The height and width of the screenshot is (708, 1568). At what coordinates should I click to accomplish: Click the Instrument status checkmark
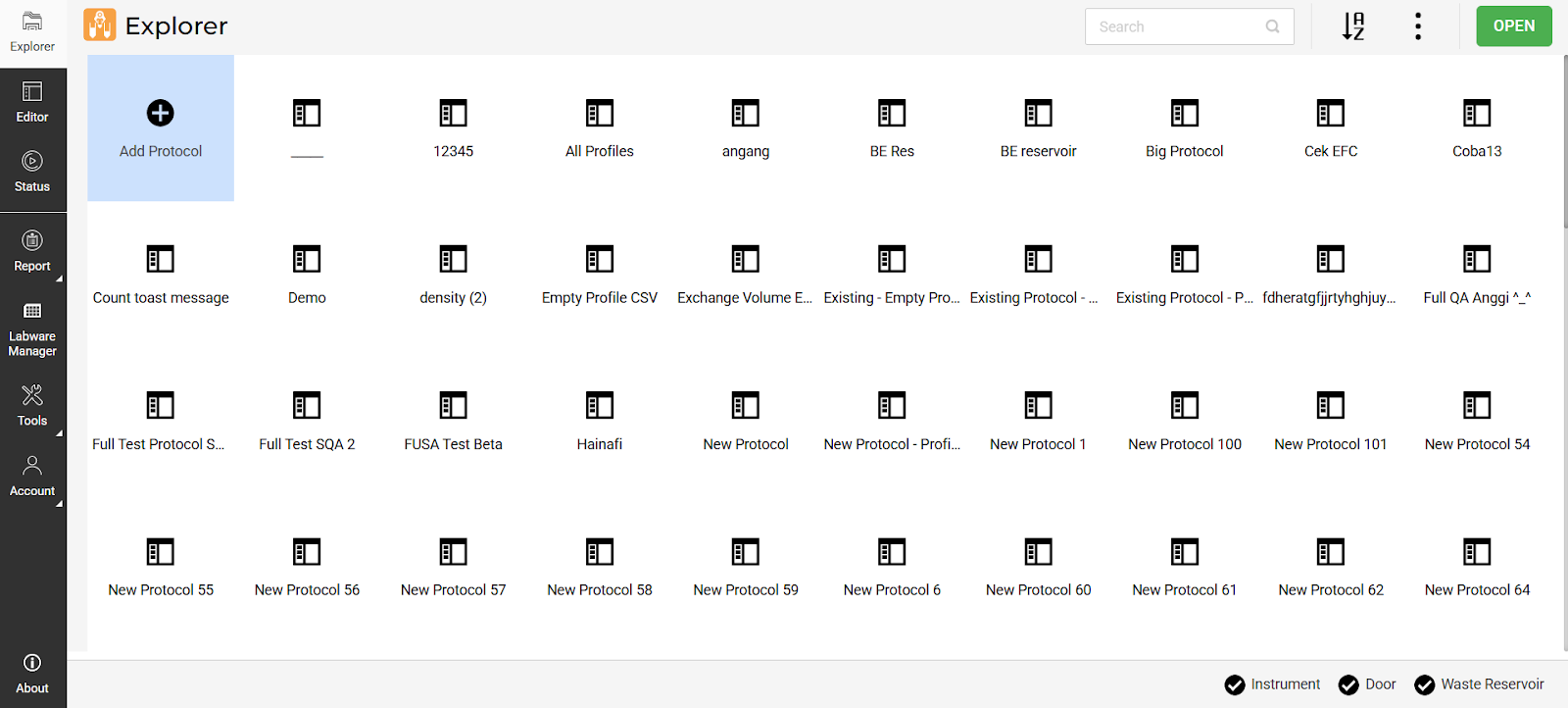pyautogui.click(x=1235, y=684)
